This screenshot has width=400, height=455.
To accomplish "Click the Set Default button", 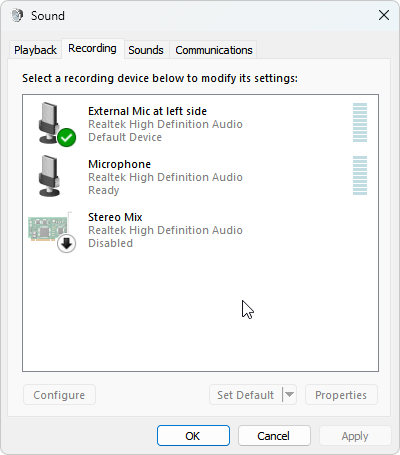I will (246, 395).
